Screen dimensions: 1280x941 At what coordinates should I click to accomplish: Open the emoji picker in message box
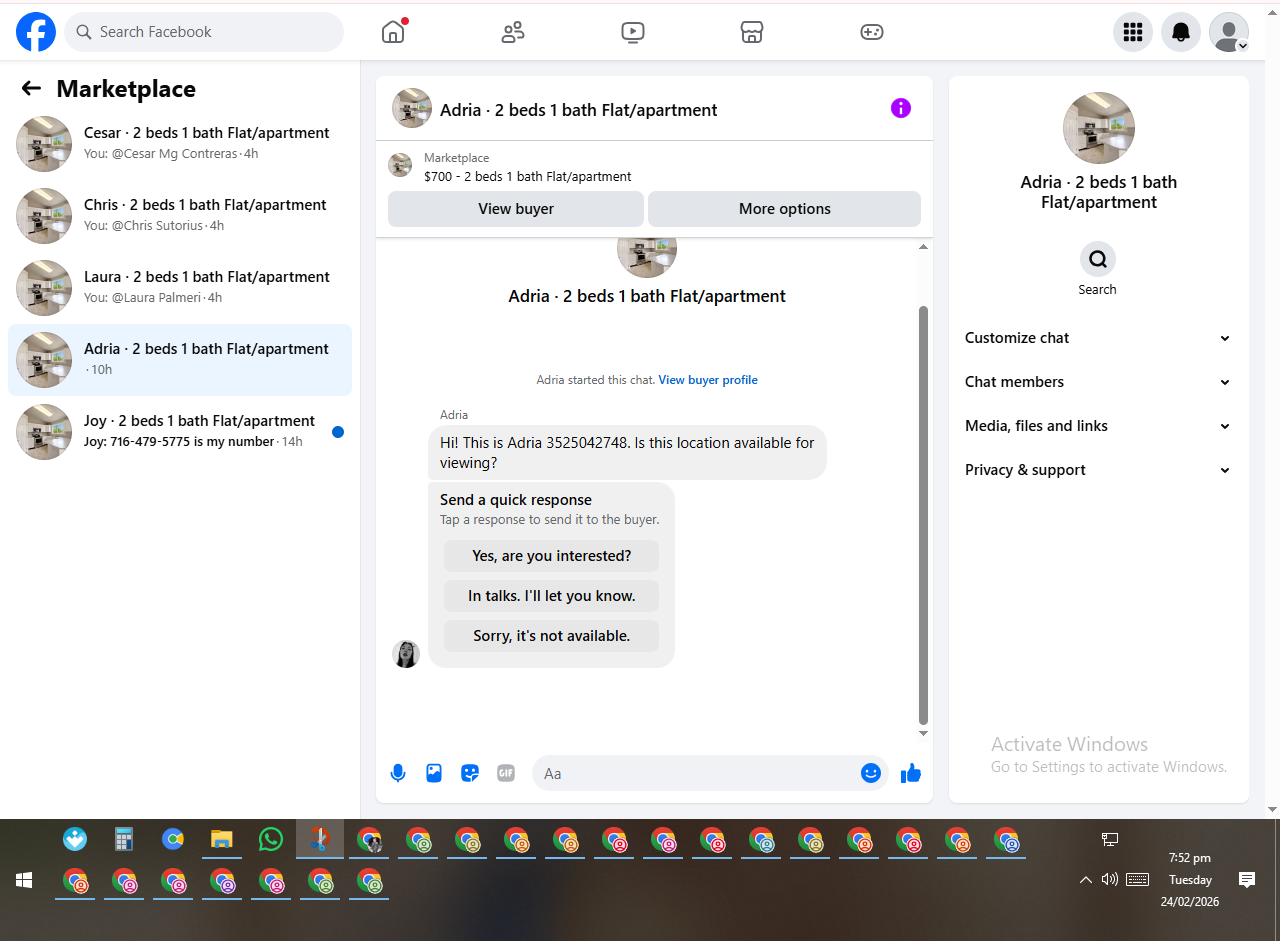(871, 773)
